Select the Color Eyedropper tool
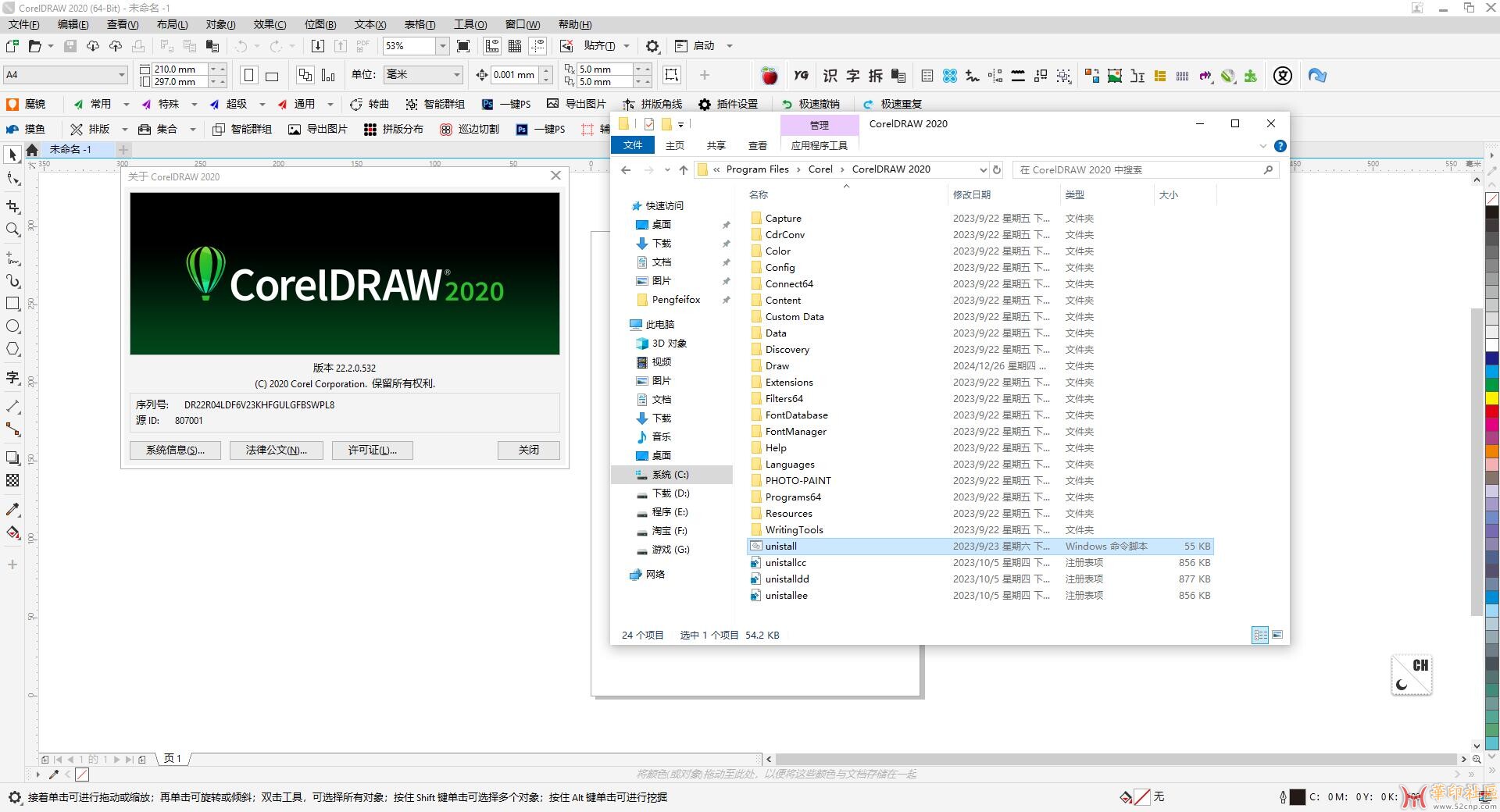Screen dimensions: 1500x812 pos(12,510)
